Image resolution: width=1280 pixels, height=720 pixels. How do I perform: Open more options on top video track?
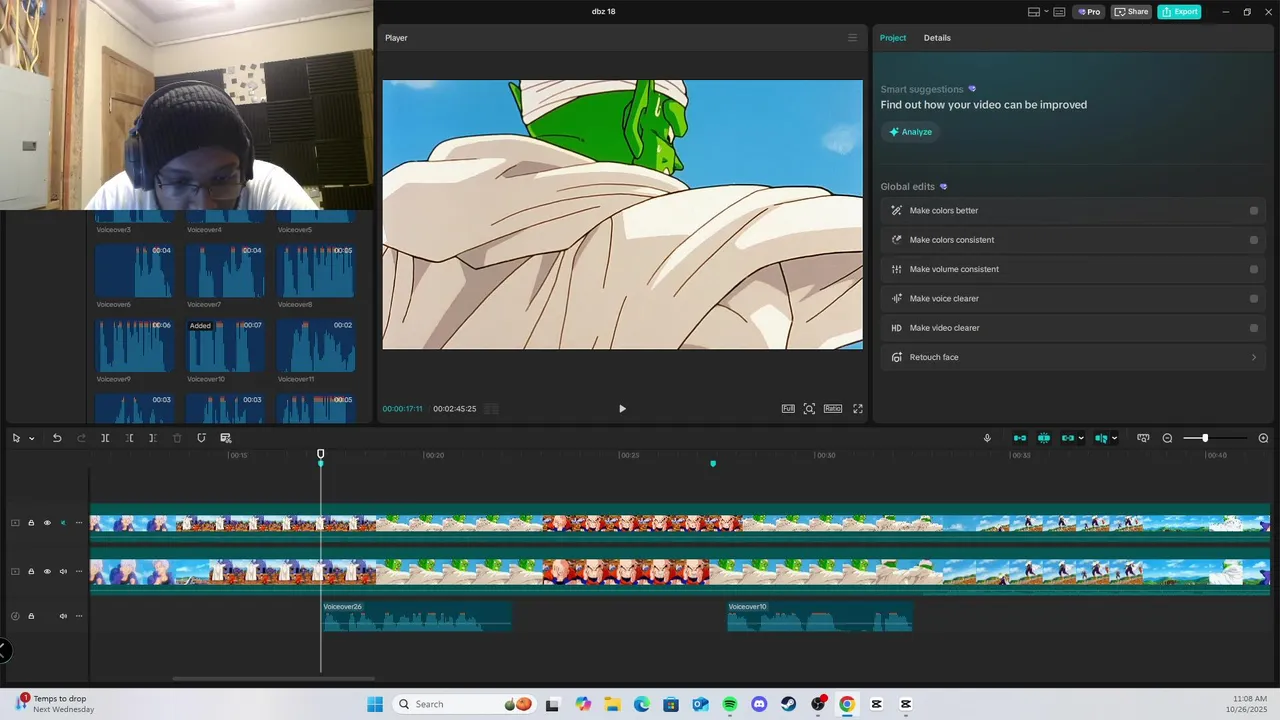[x=79, y=523]
